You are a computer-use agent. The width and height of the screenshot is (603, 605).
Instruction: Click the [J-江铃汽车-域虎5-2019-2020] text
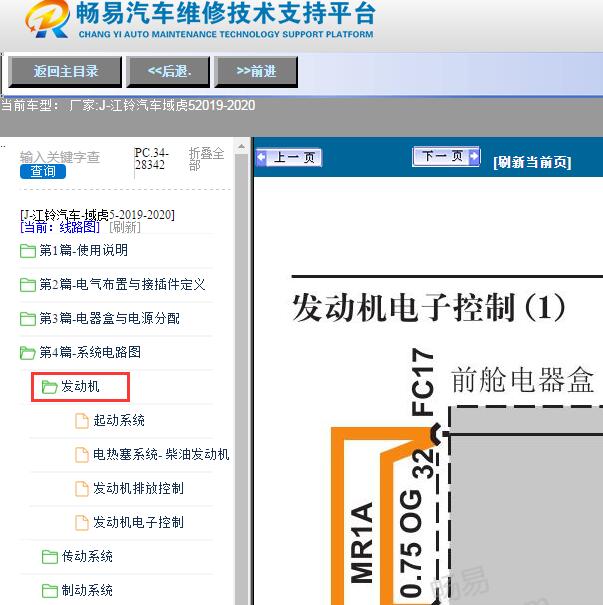97,215
